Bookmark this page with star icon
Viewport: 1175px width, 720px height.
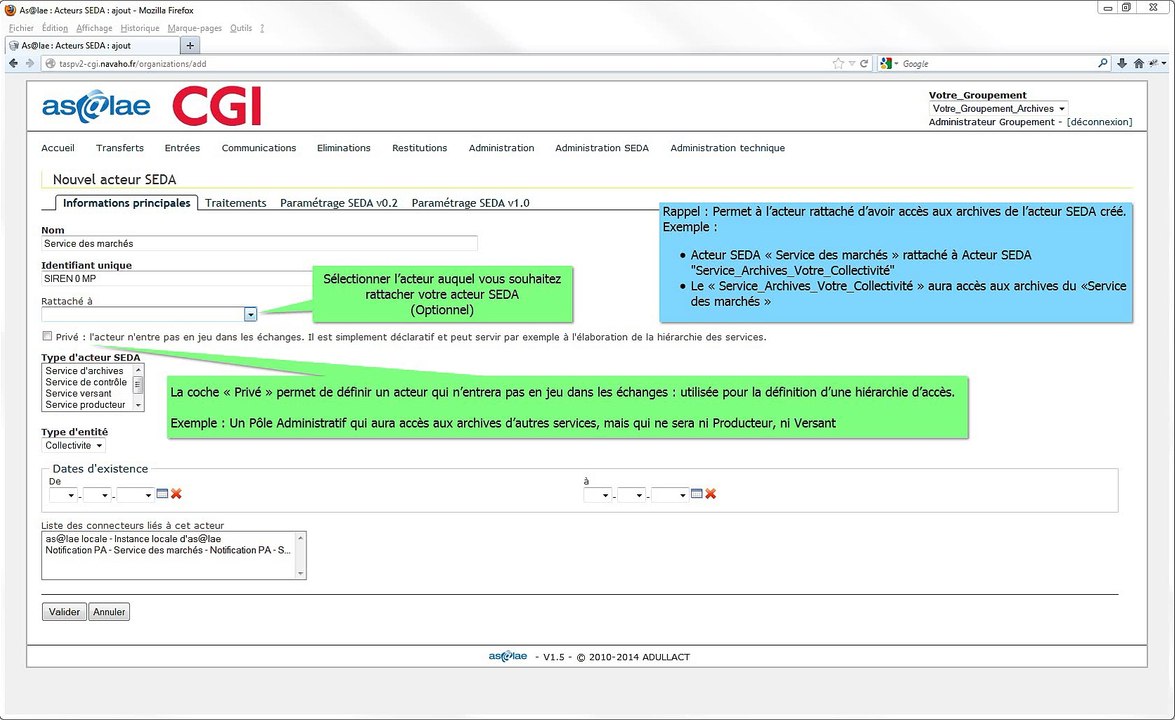838,64
